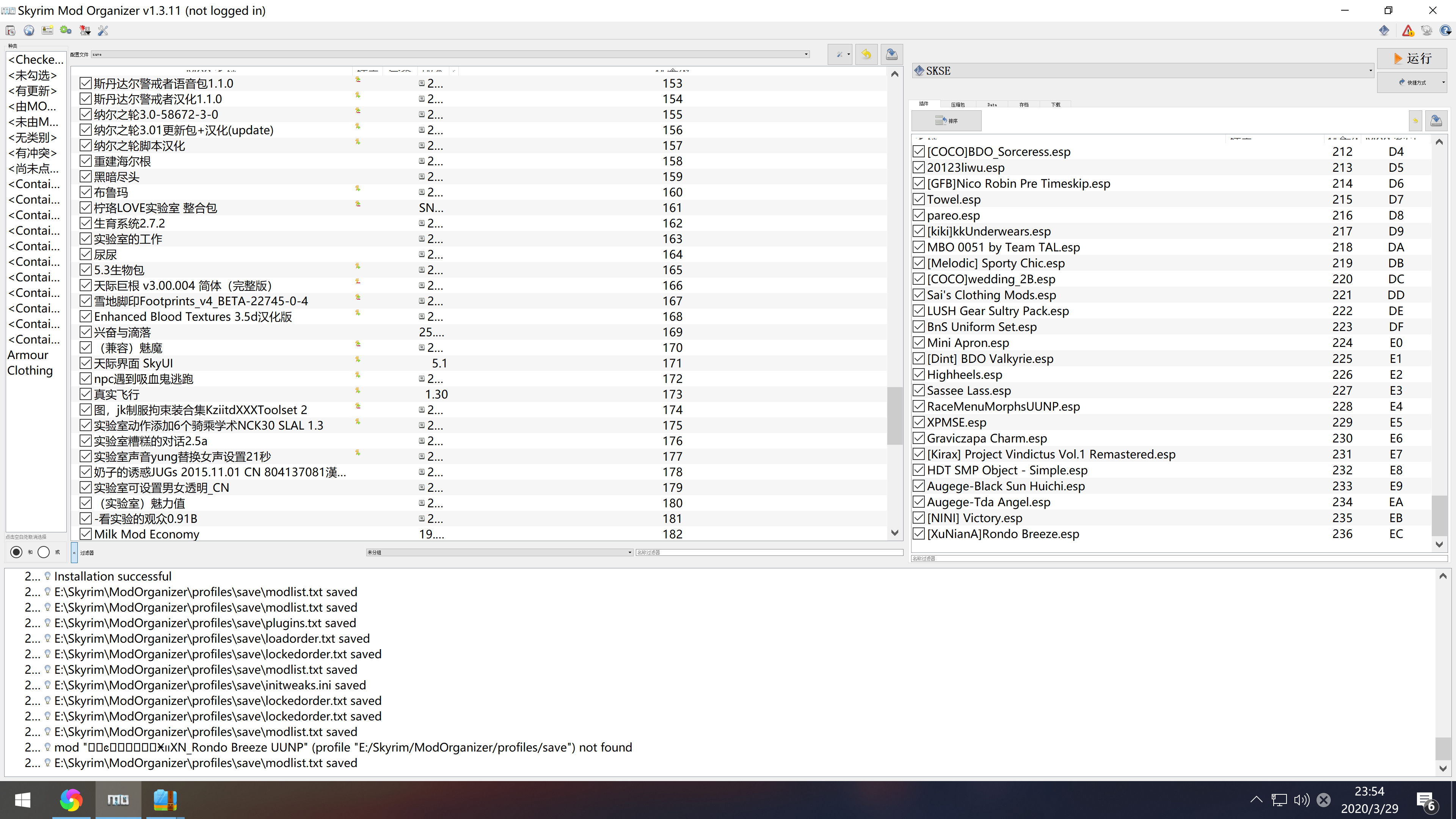The width and height of the screenshot is (1456, 819).
Task: Open settings wrench and screwdriver icon
Action: pyautogui.click(x=104, y=30)
